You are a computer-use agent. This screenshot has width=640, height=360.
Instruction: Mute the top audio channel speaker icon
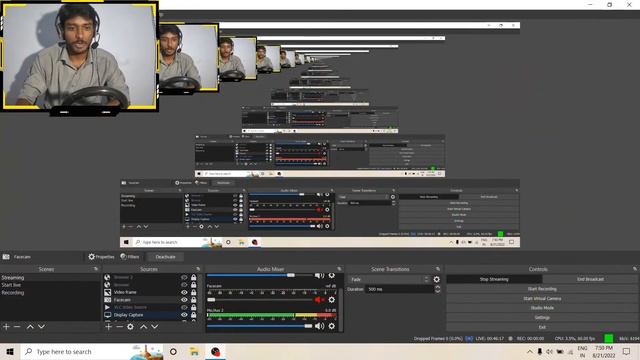(x=320, y=276)
